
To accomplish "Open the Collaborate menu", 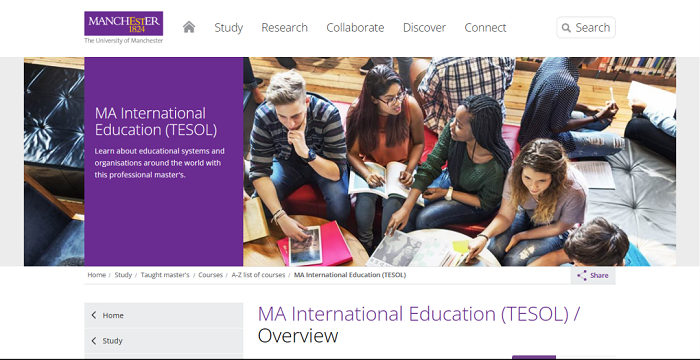I will 355,28.
